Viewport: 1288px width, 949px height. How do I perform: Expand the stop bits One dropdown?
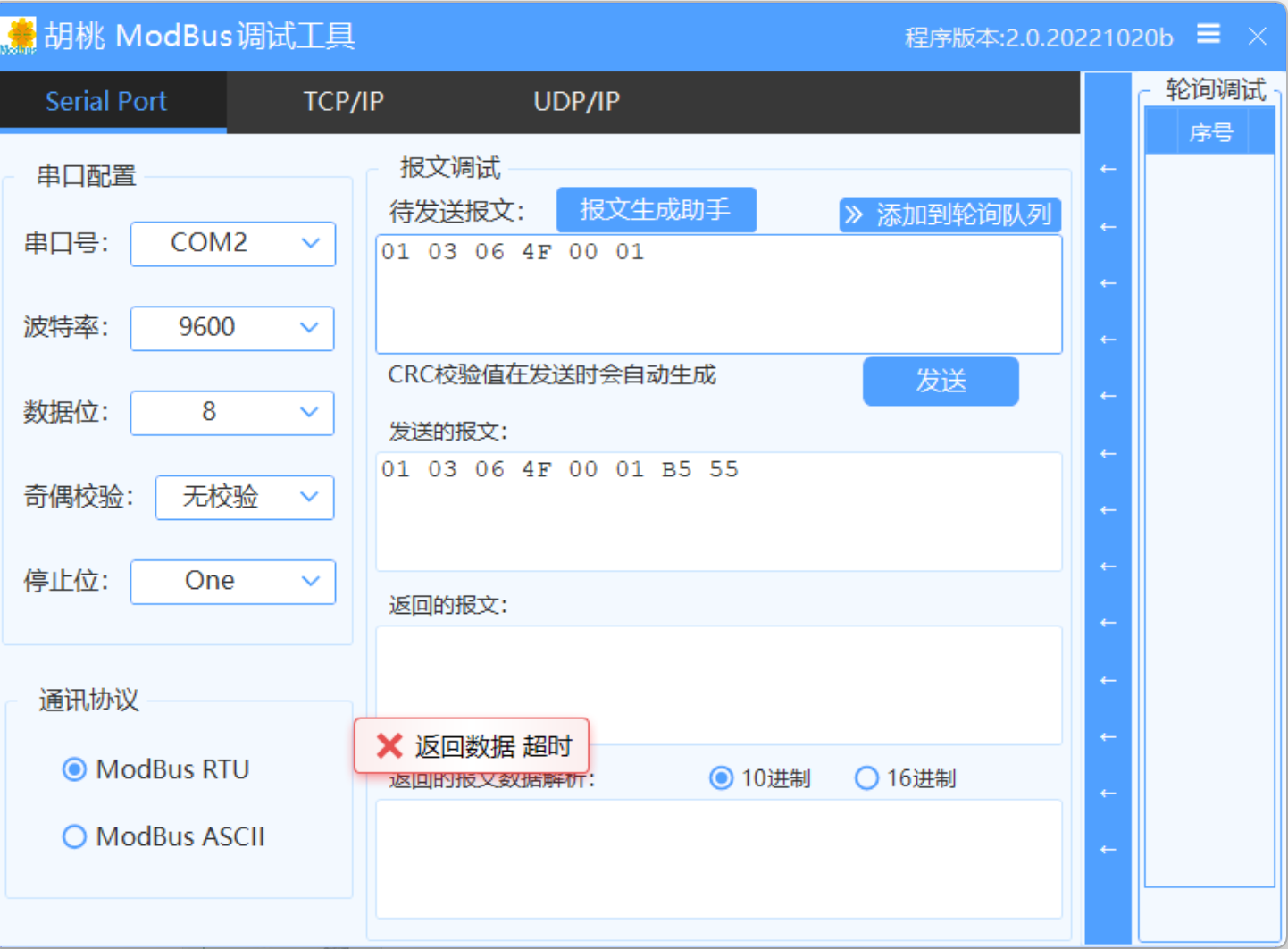click(233, 582)
